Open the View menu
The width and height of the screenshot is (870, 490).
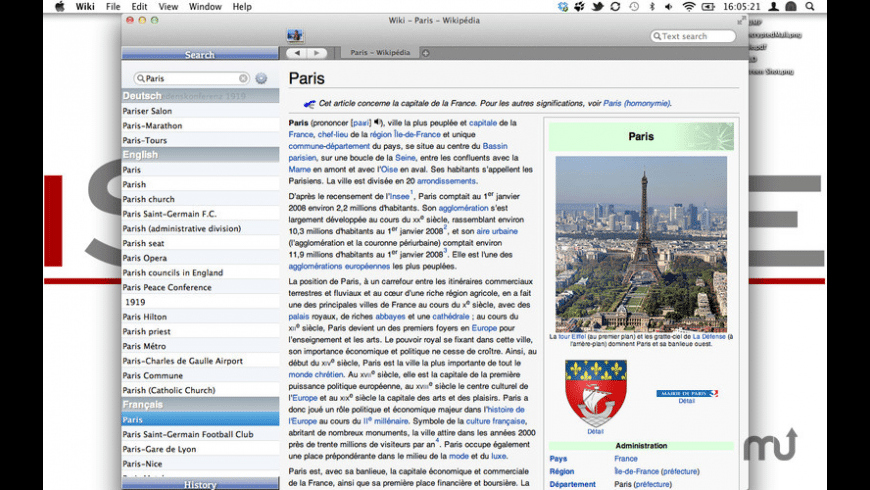(x=168, y=7)
